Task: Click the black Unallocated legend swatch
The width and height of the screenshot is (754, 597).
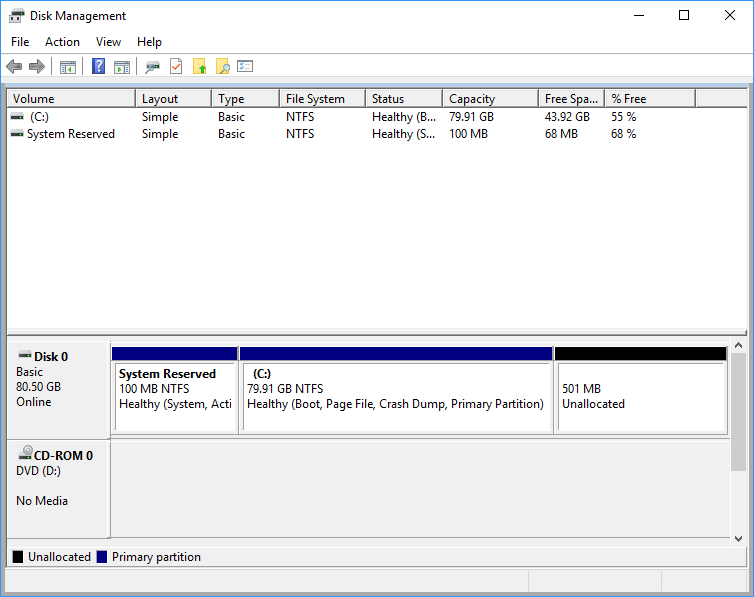Action: click(x=18, y=557)
